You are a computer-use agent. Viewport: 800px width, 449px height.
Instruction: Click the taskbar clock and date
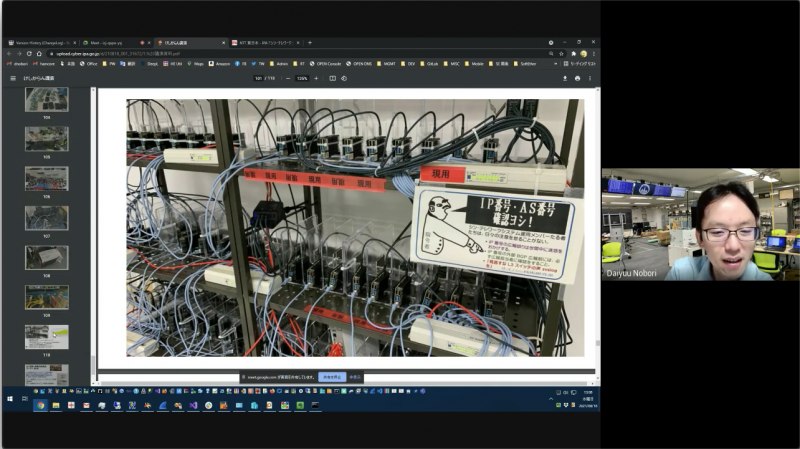pyautogui.click(x=588, y=399)
